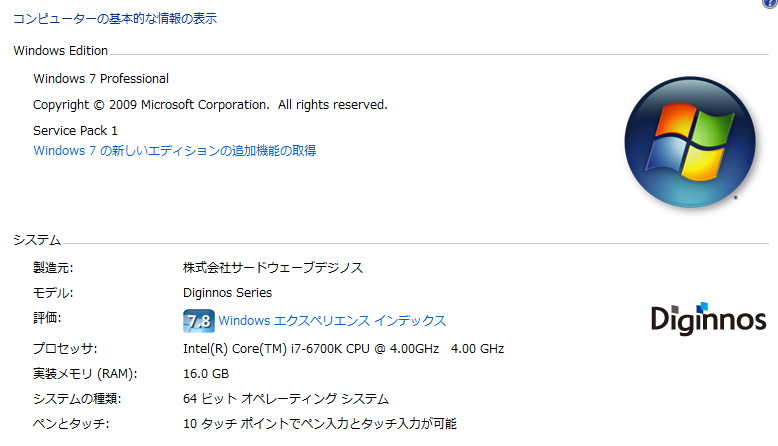Click the 実装メモリ (RAM) label
Image resolution: width=778 pixels, height=446 pixels.
[85, 374]
